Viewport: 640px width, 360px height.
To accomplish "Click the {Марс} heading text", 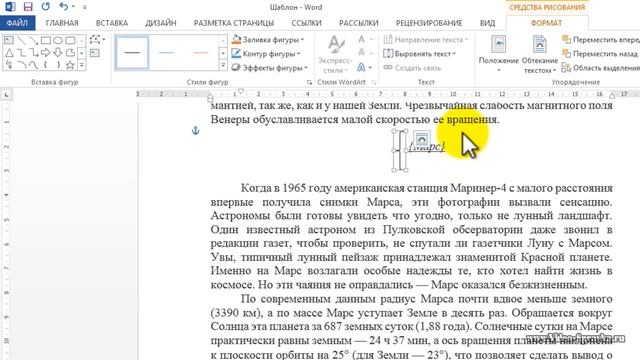I will point(427,147).
